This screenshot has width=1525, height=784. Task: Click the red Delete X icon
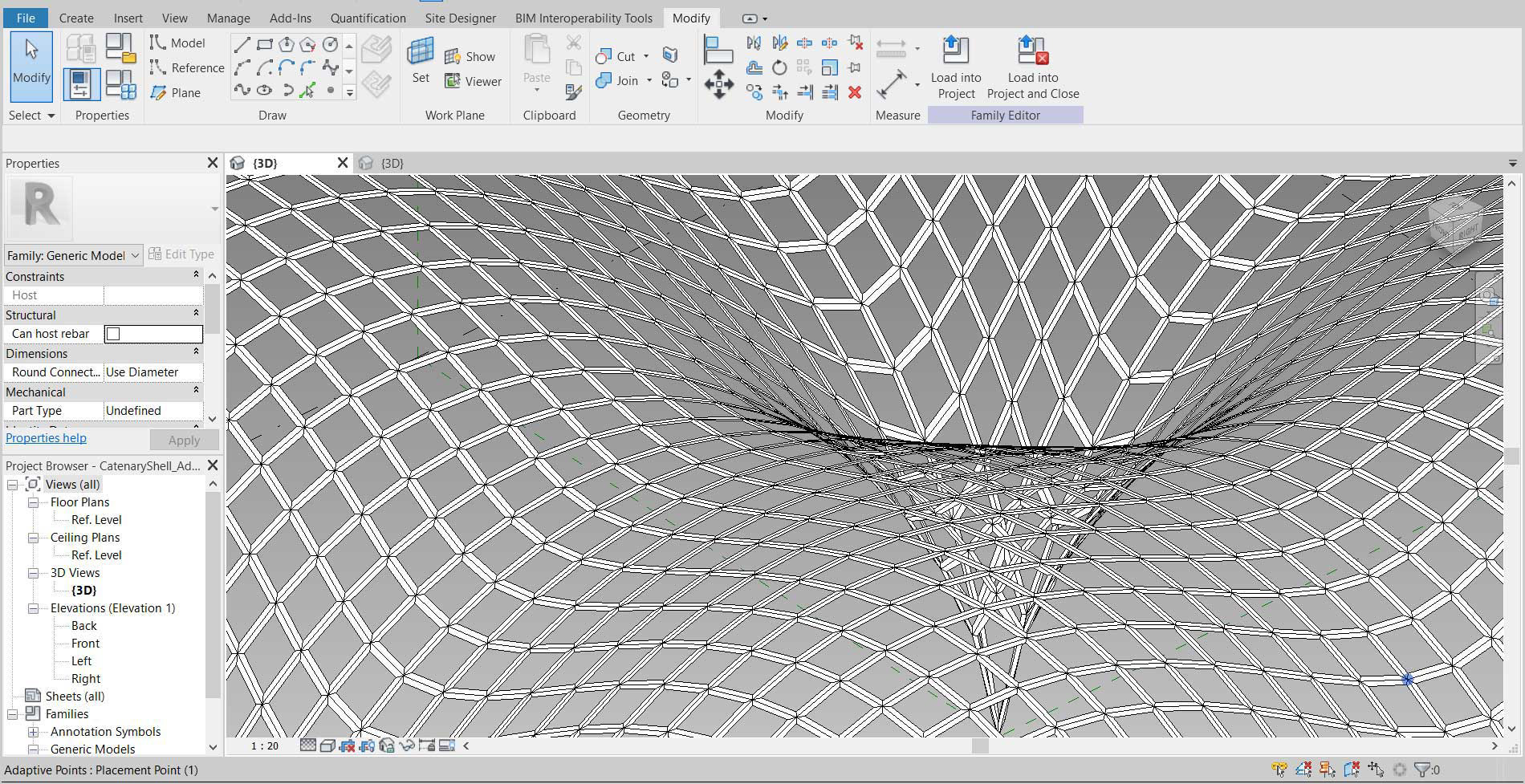(x=855, y=93)
